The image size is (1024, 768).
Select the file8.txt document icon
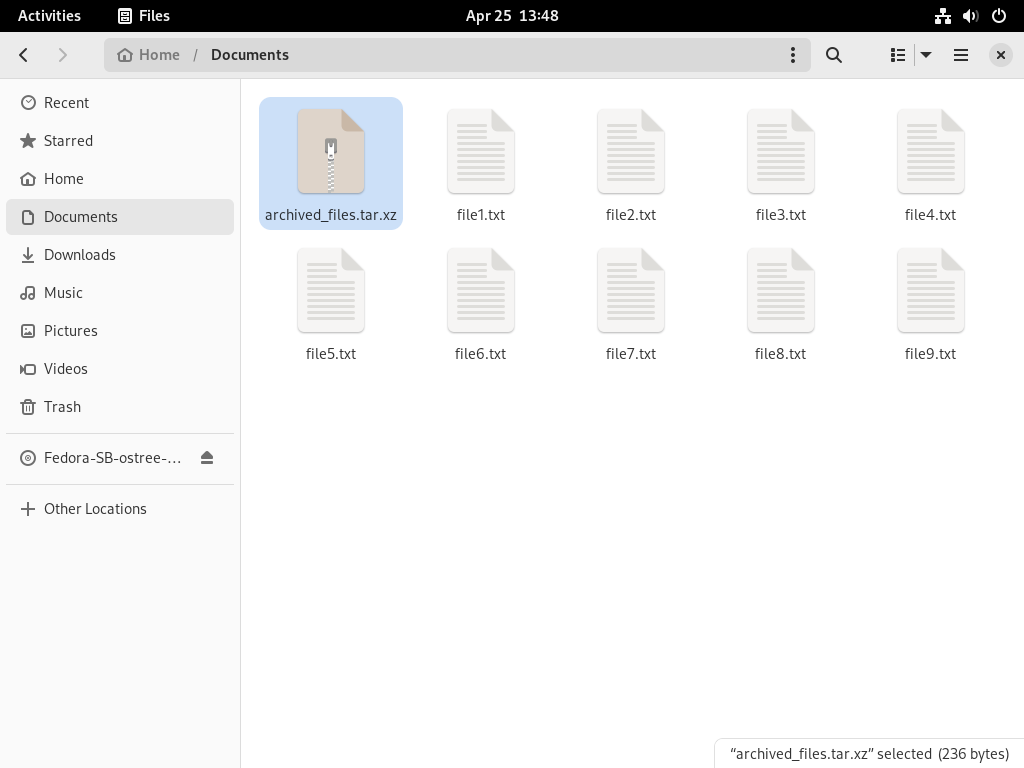[x=780, y=290]
